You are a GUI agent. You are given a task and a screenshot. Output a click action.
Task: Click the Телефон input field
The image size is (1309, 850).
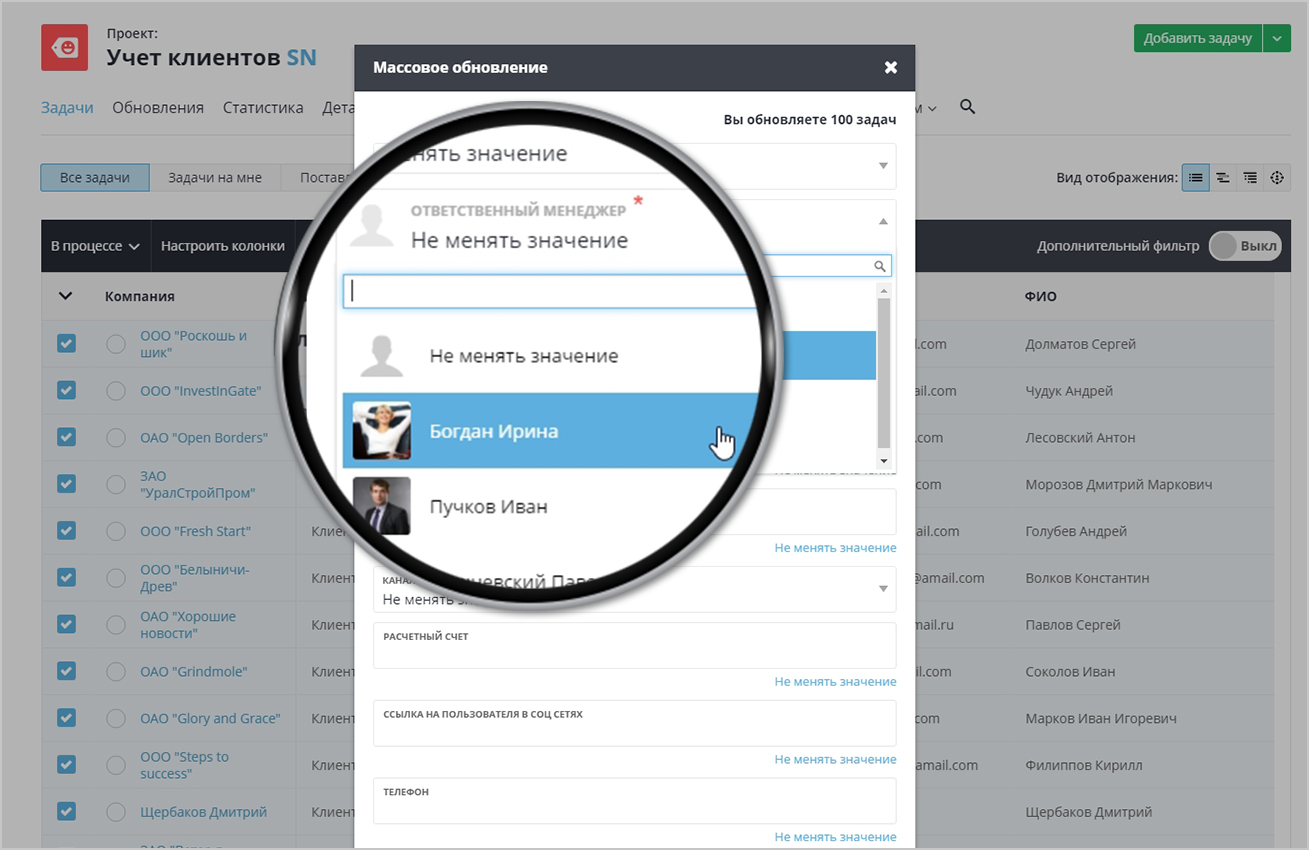click(634, 801)
